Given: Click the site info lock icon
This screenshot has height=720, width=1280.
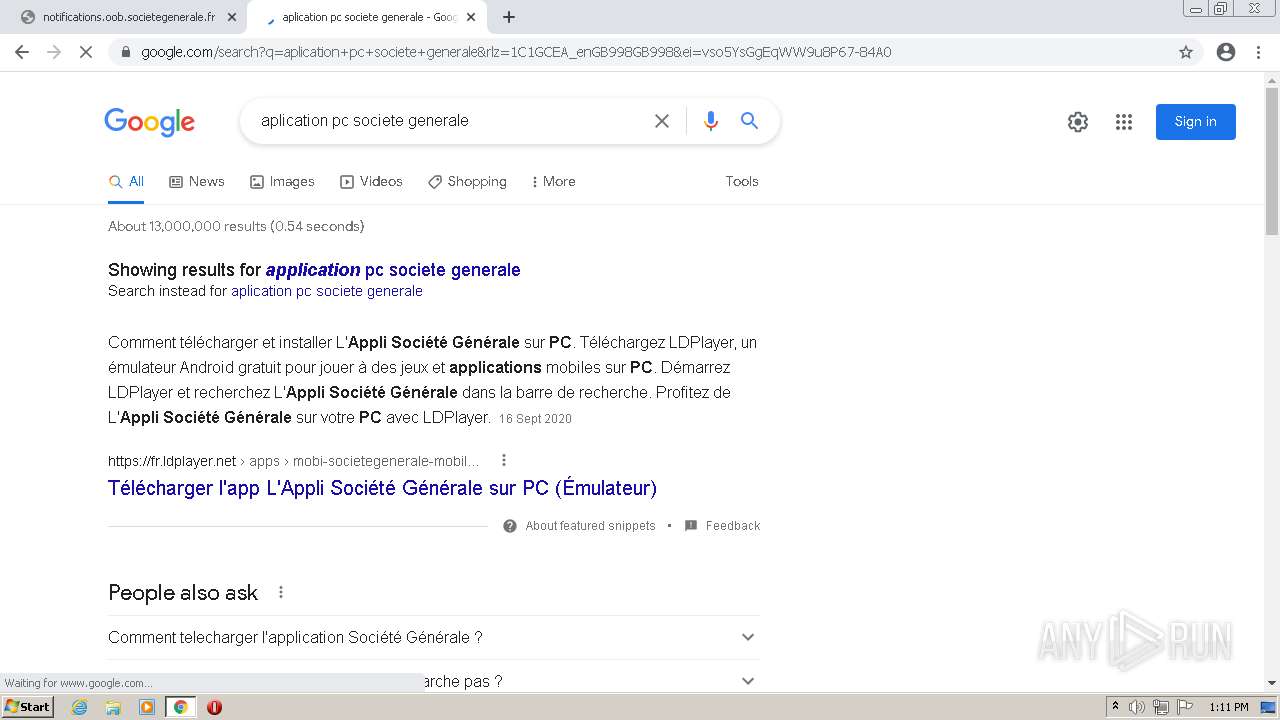Looking at the screenshot, I should [x=126, y=52].
